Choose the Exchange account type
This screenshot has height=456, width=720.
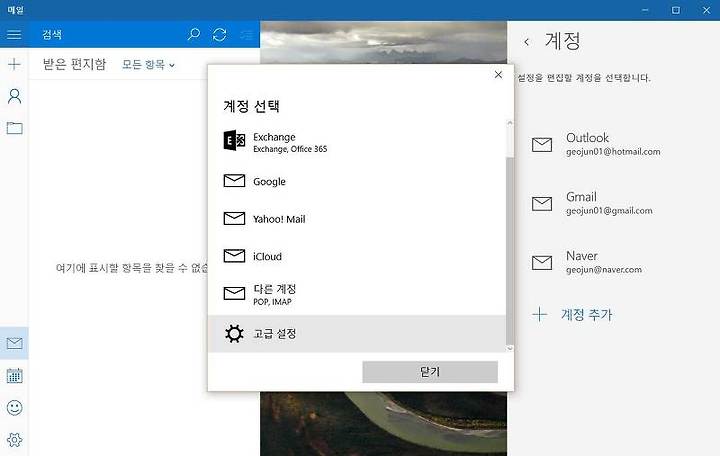(357, 142)
